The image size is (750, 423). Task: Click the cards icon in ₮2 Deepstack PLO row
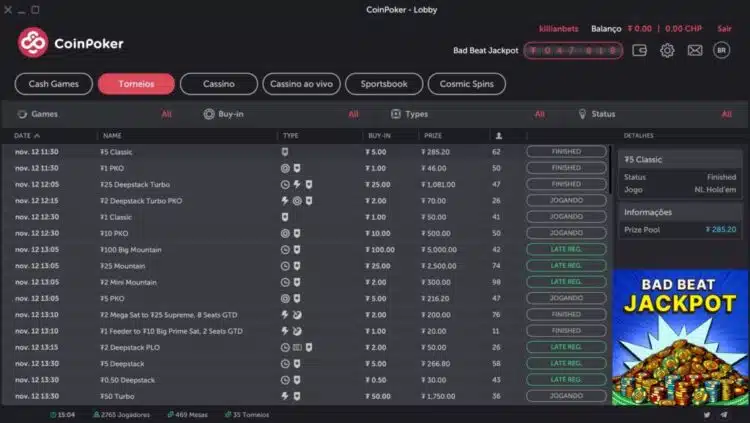[x=297, y=347]
